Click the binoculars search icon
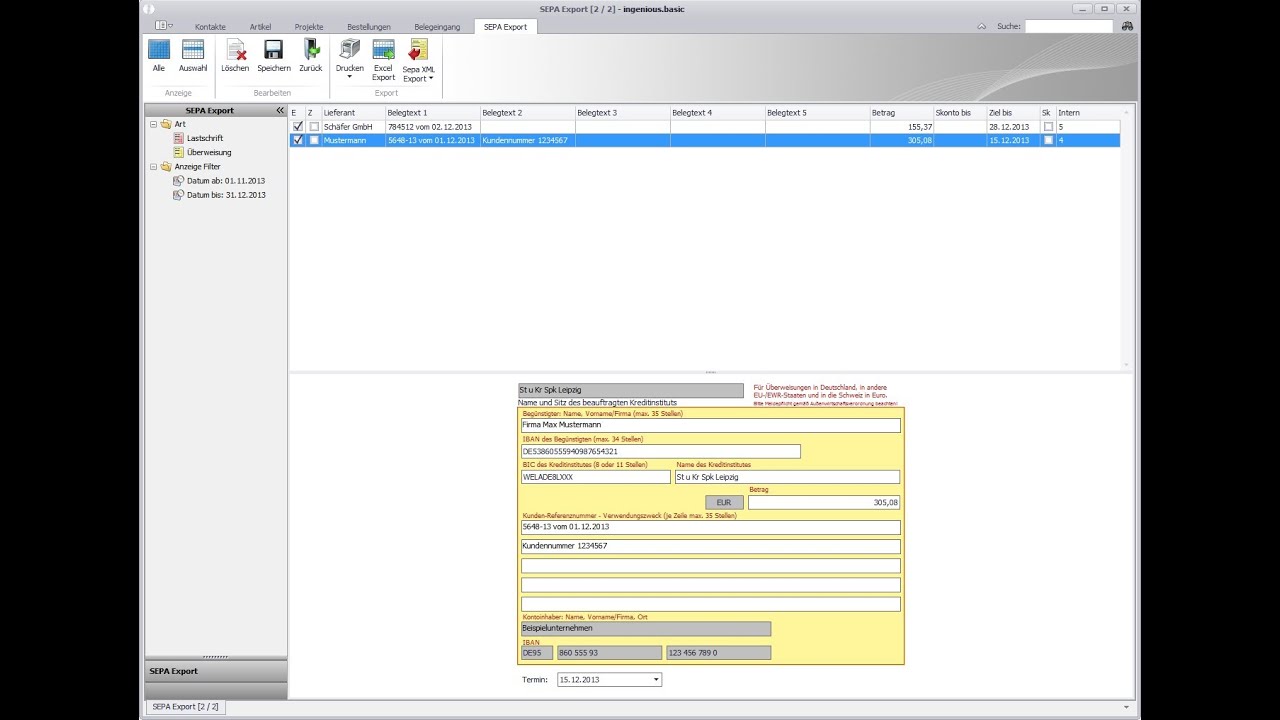This screenshot has width=1280, height=720. (1127, 26)
